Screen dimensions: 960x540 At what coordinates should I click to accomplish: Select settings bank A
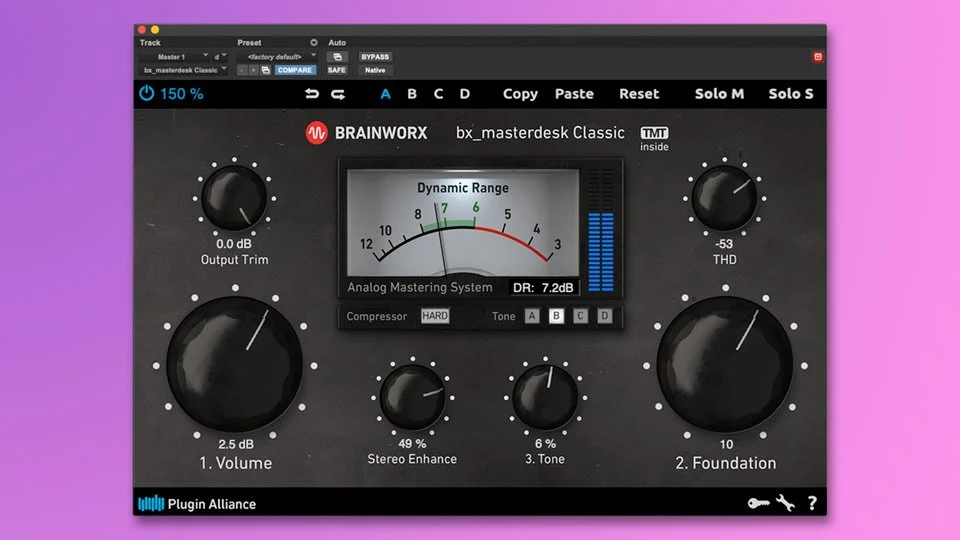click(385, 94)
